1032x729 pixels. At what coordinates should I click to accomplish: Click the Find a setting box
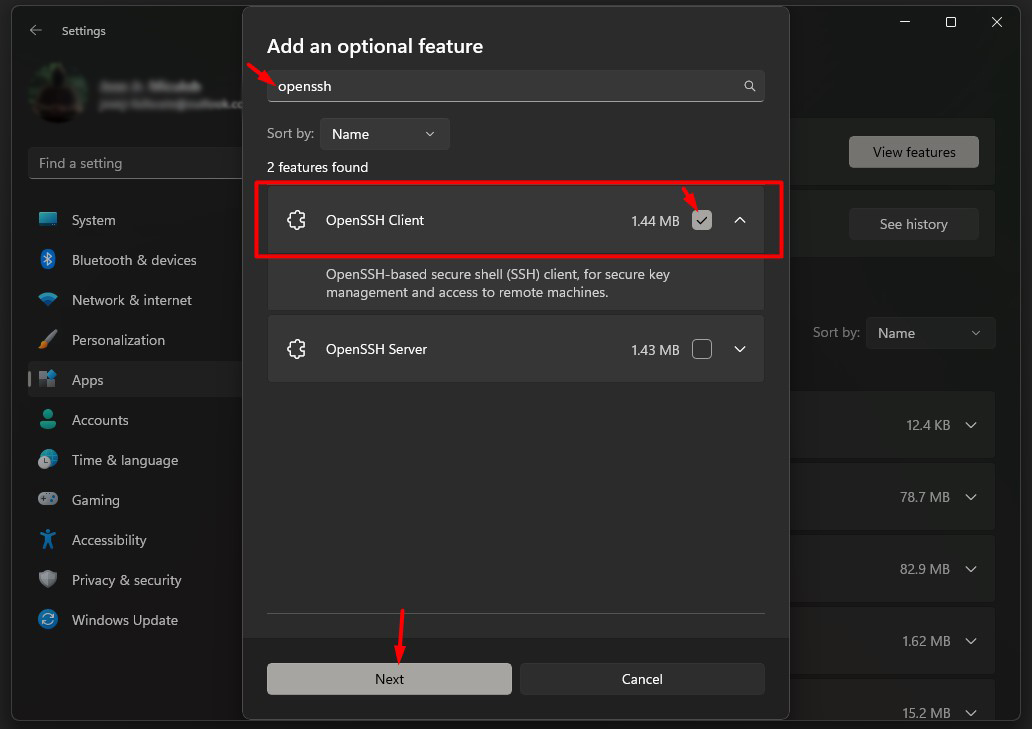coord(135,163)
